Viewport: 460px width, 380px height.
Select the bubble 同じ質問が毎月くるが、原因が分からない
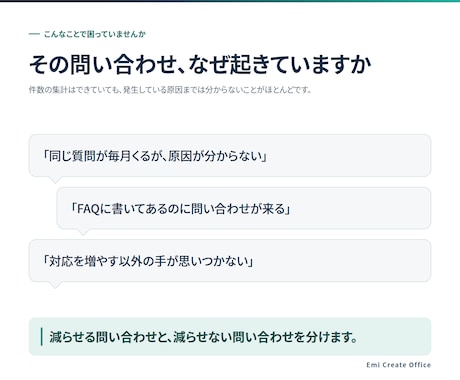230,156
